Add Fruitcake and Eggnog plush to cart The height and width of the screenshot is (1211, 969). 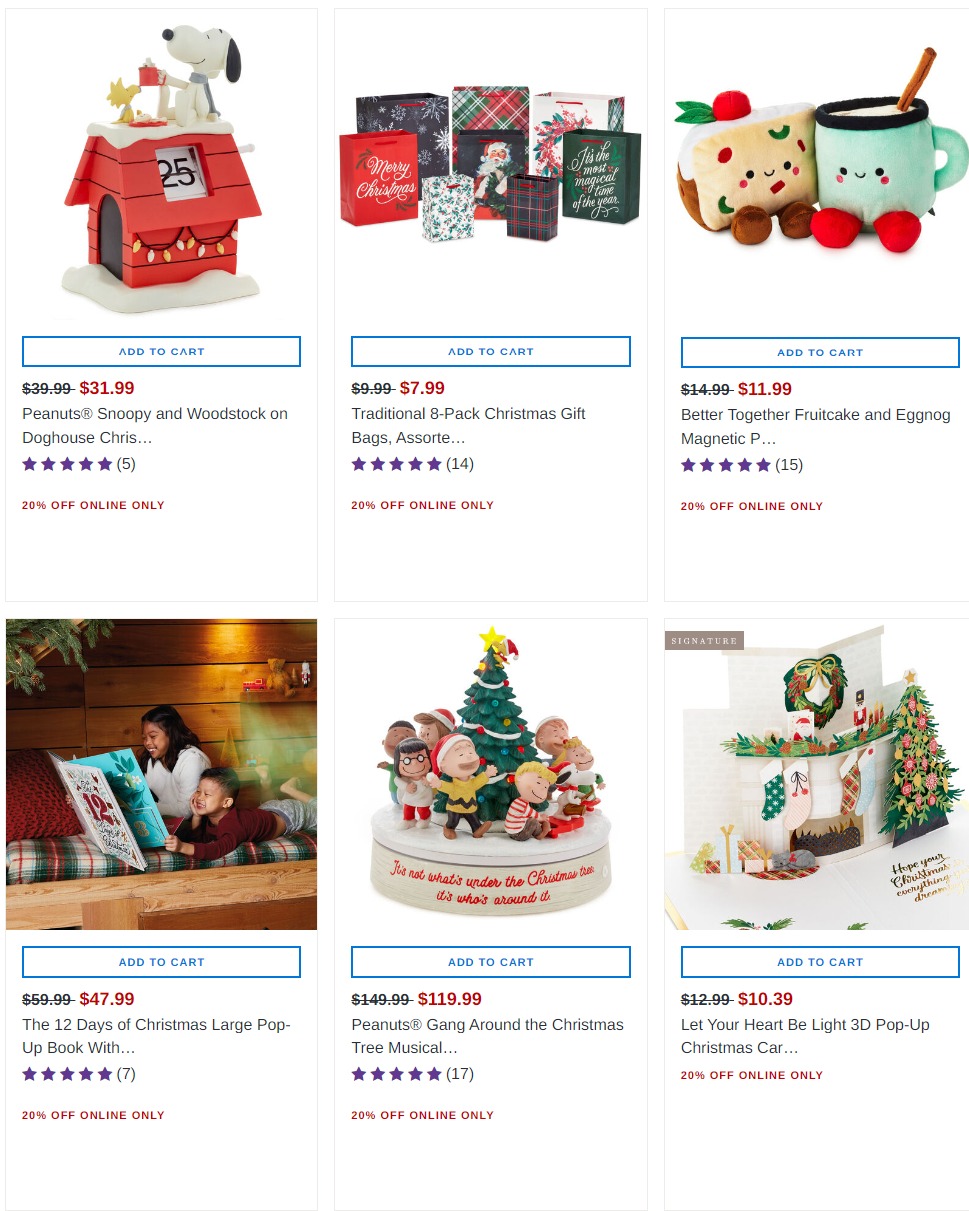coord(820,352)
